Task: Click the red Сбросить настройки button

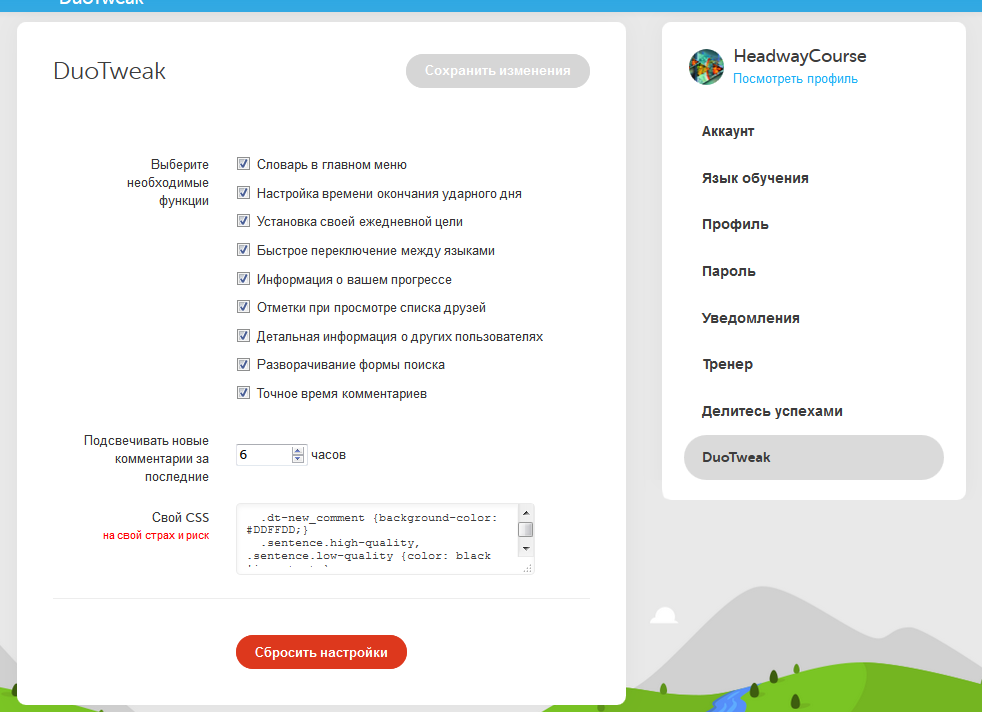Action: 321,652
